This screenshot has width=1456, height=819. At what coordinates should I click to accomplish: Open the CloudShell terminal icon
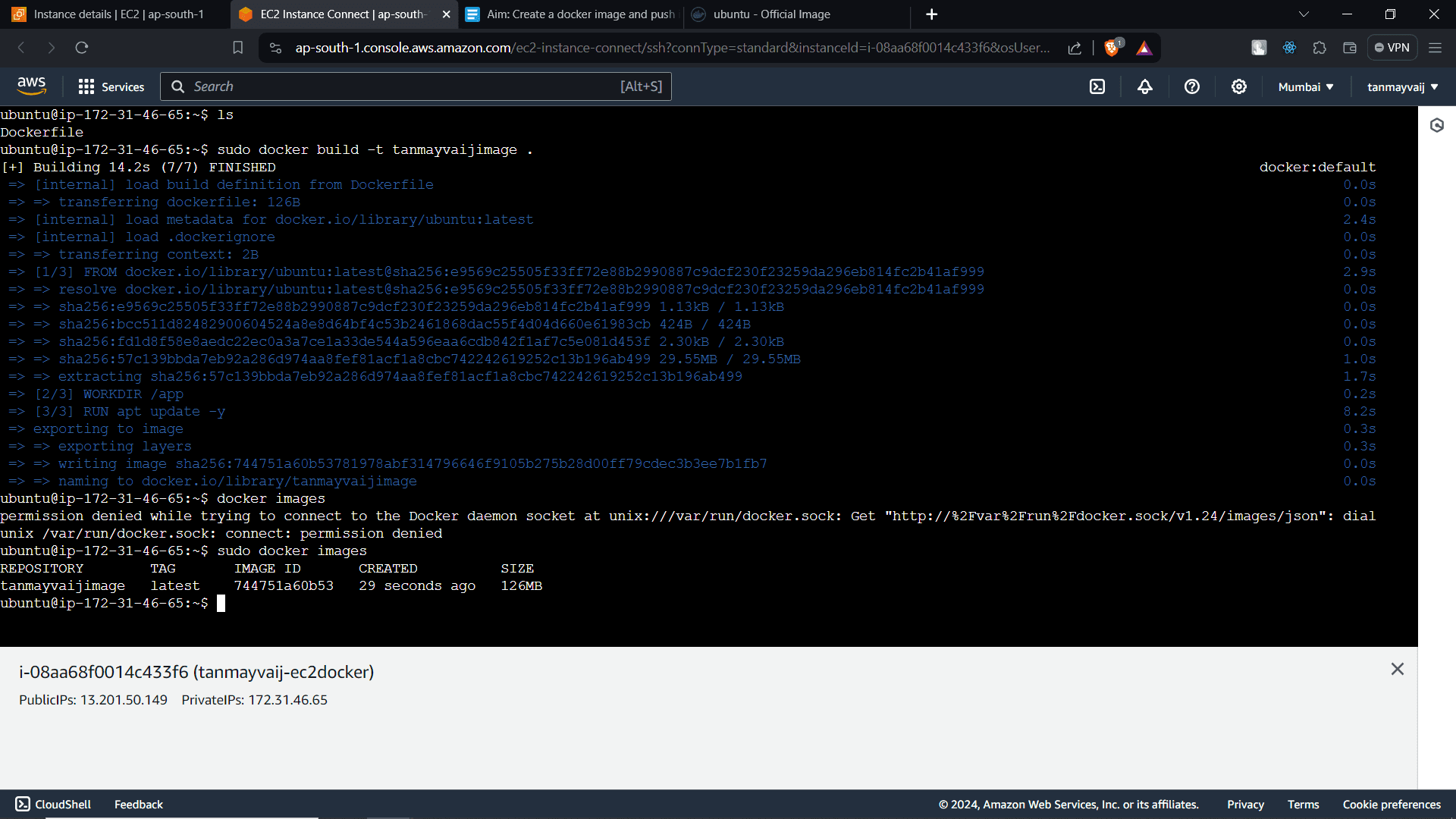(x=1097, y=86)
